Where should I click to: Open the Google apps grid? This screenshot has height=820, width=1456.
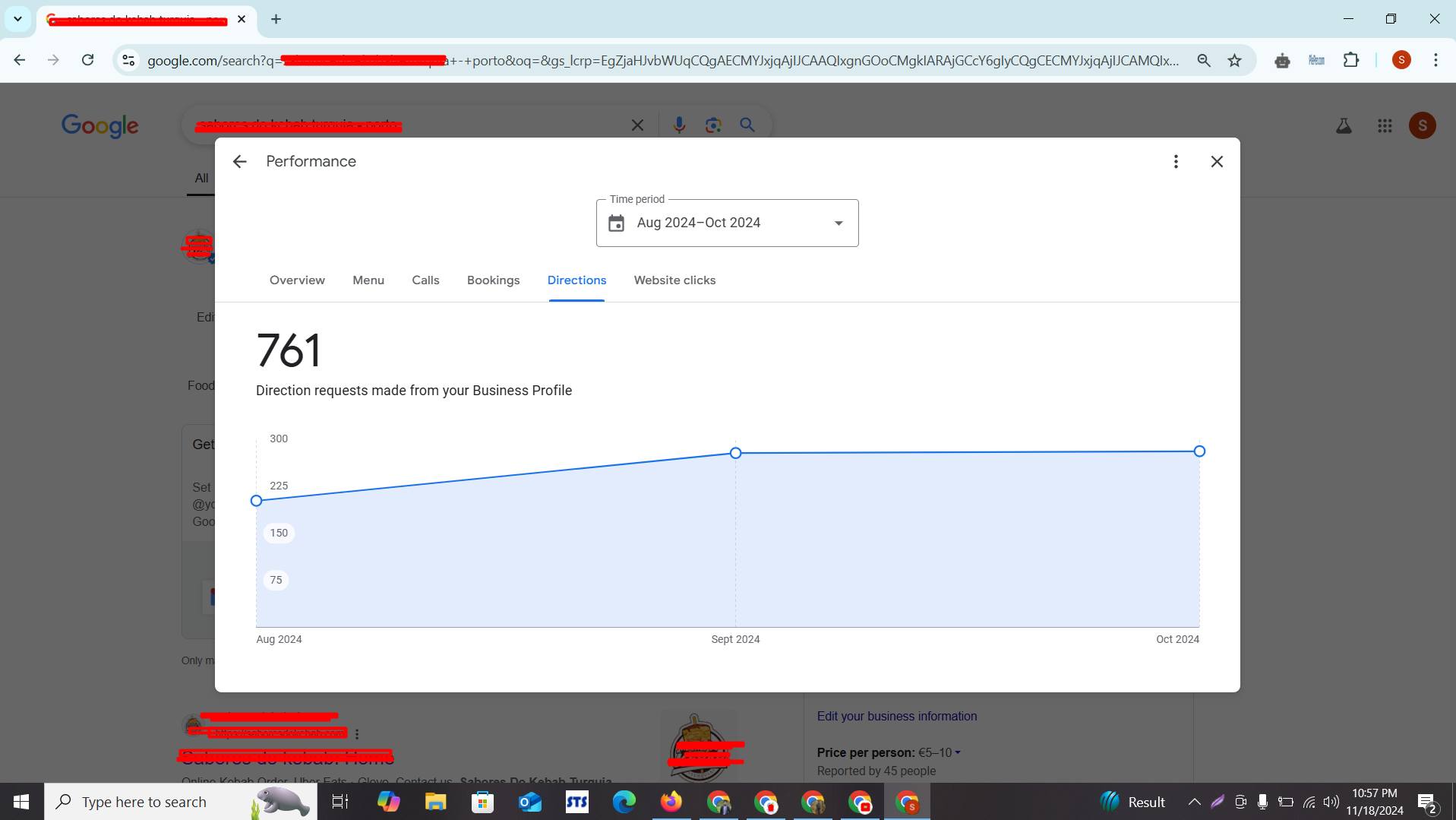point(1385,126)
